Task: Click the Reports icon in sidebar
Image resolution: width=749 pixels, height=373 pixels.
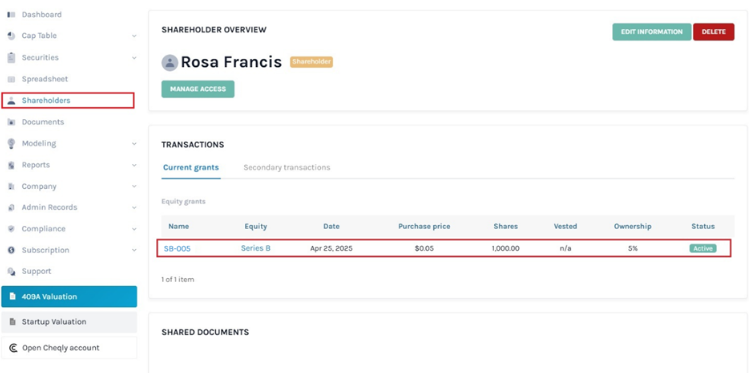Action: click(11, 165)
